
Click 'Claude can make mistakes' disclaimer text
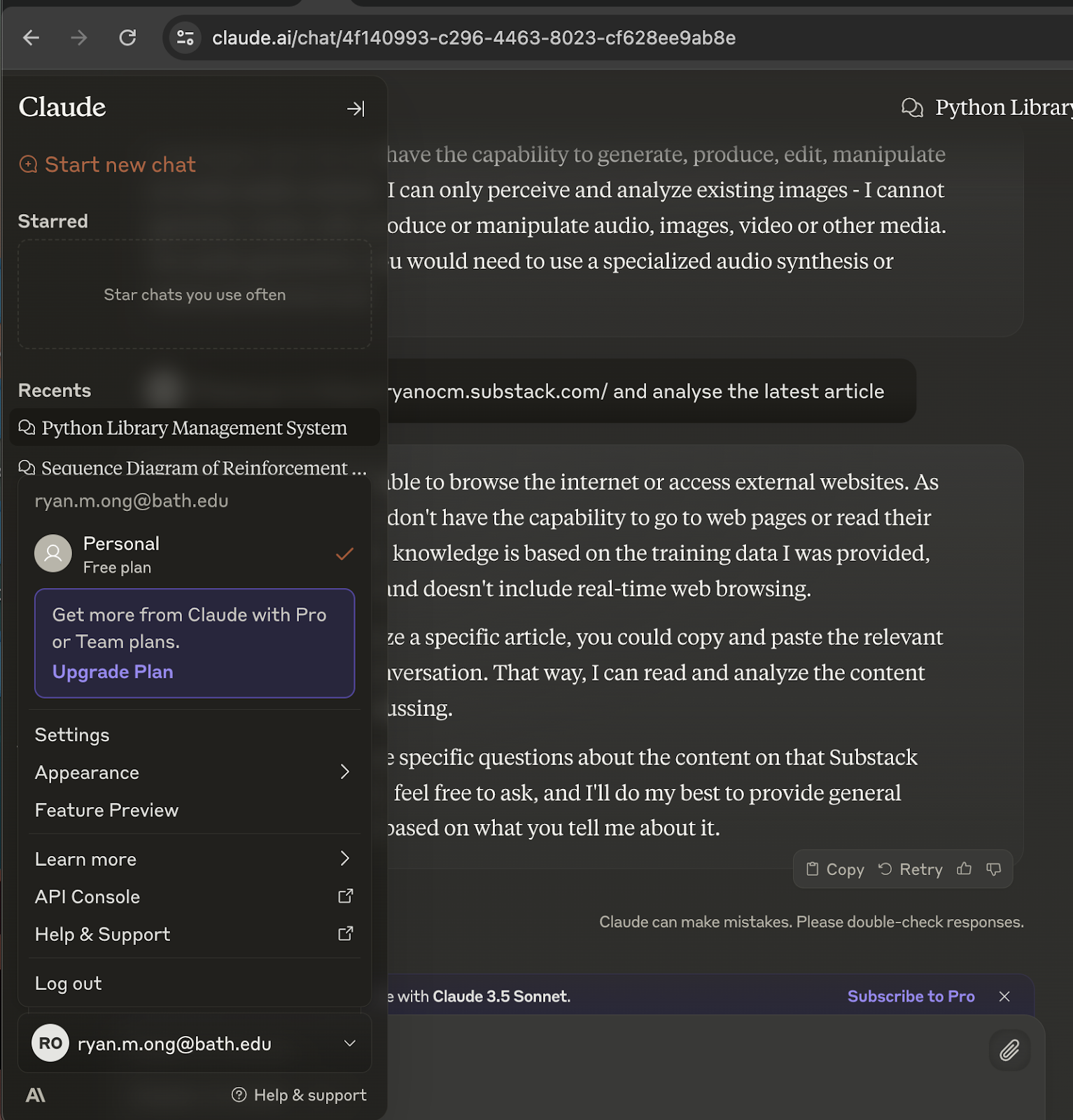point(811,922)
